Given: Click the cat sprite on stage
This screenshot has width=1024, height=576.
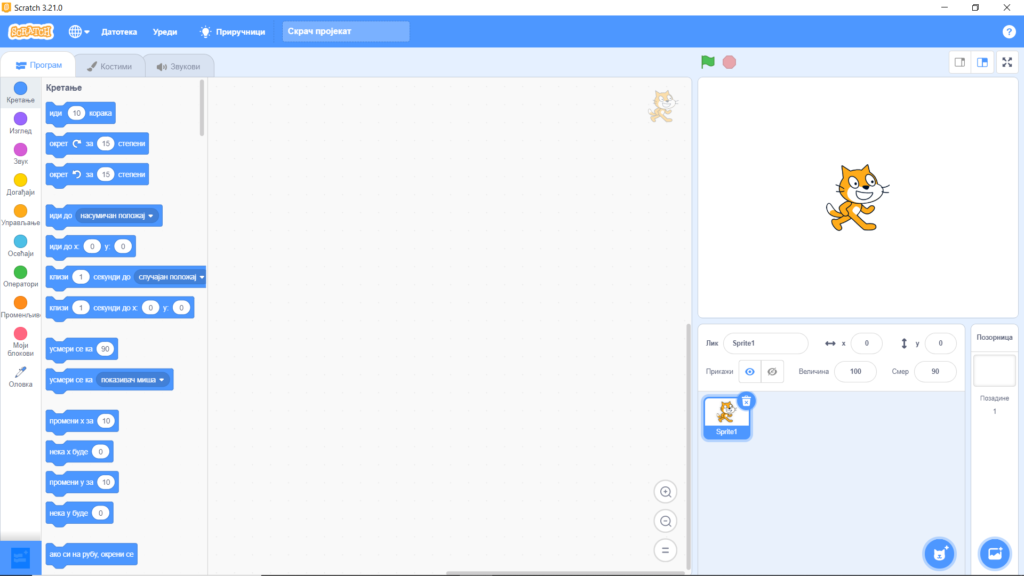Looking at the screenshot, I should coord(857,198).
